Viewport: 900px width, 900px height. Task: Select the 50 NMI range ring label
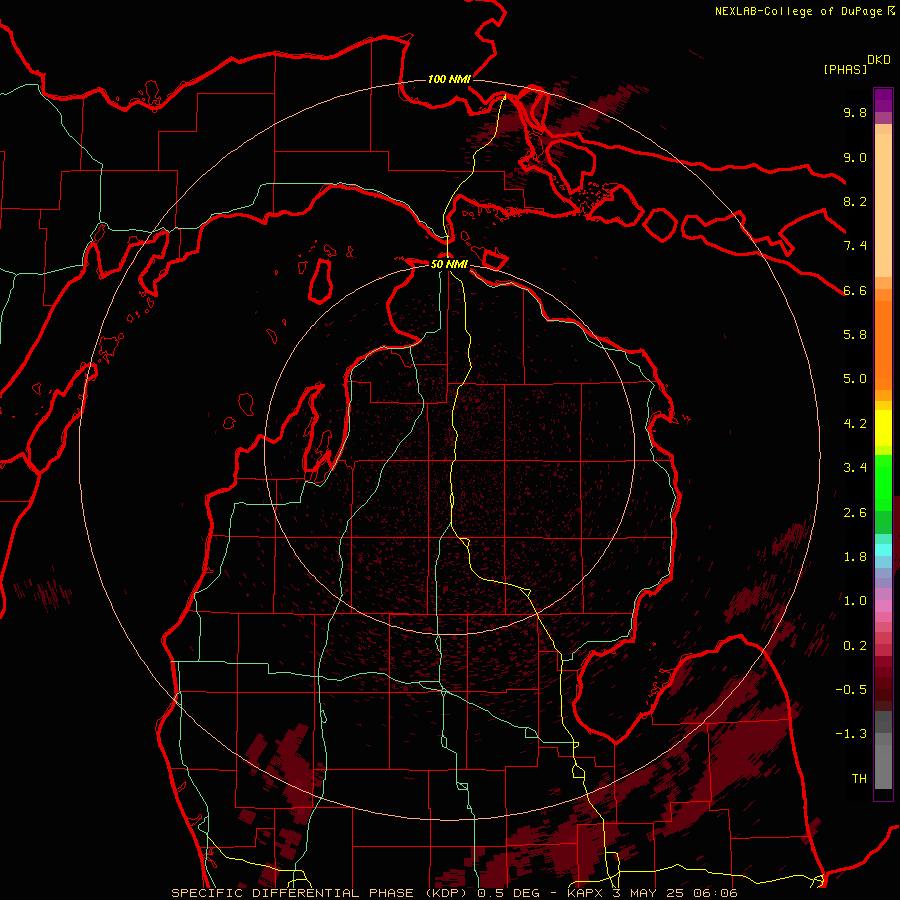click(449, 264)
